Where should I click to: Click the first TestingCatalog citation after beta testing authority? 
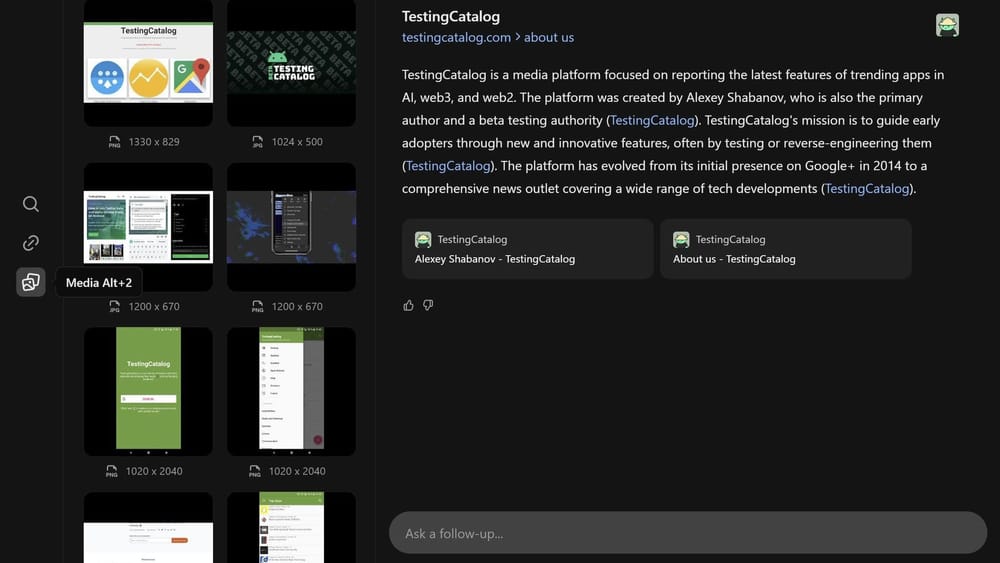[651, 120]
